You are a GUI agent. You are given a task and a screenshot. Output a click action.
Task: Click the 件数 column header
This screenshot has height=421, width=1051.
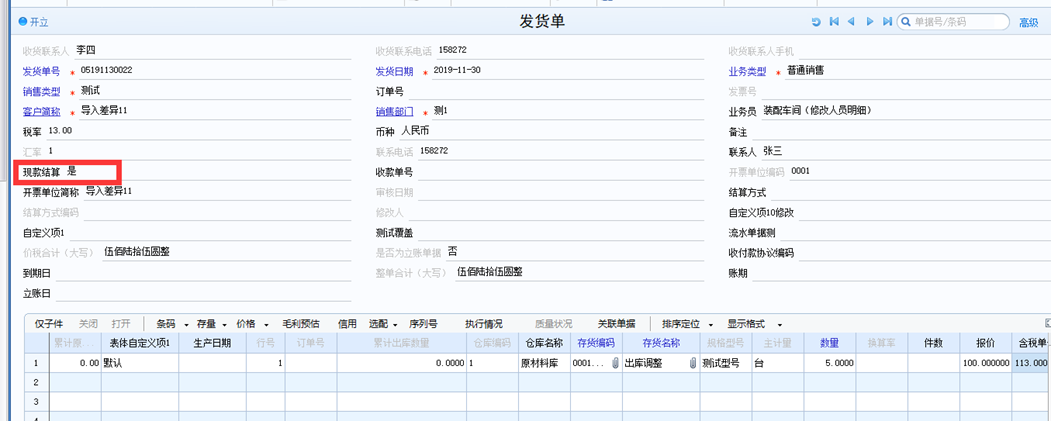[934, 343]
